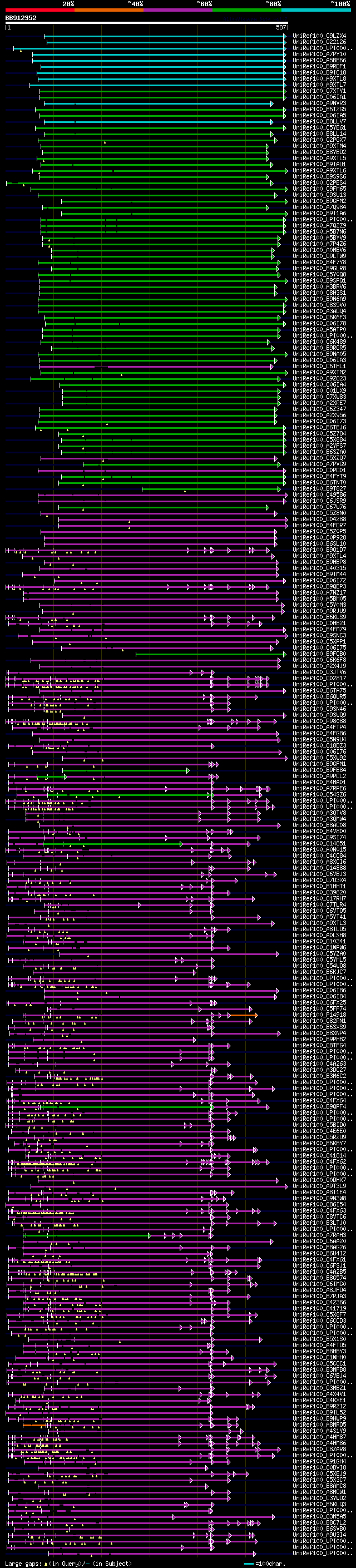Select hit UniRef100_Q06IA1
Viewport: 356px width, 1568px height.
click(319, 97)
